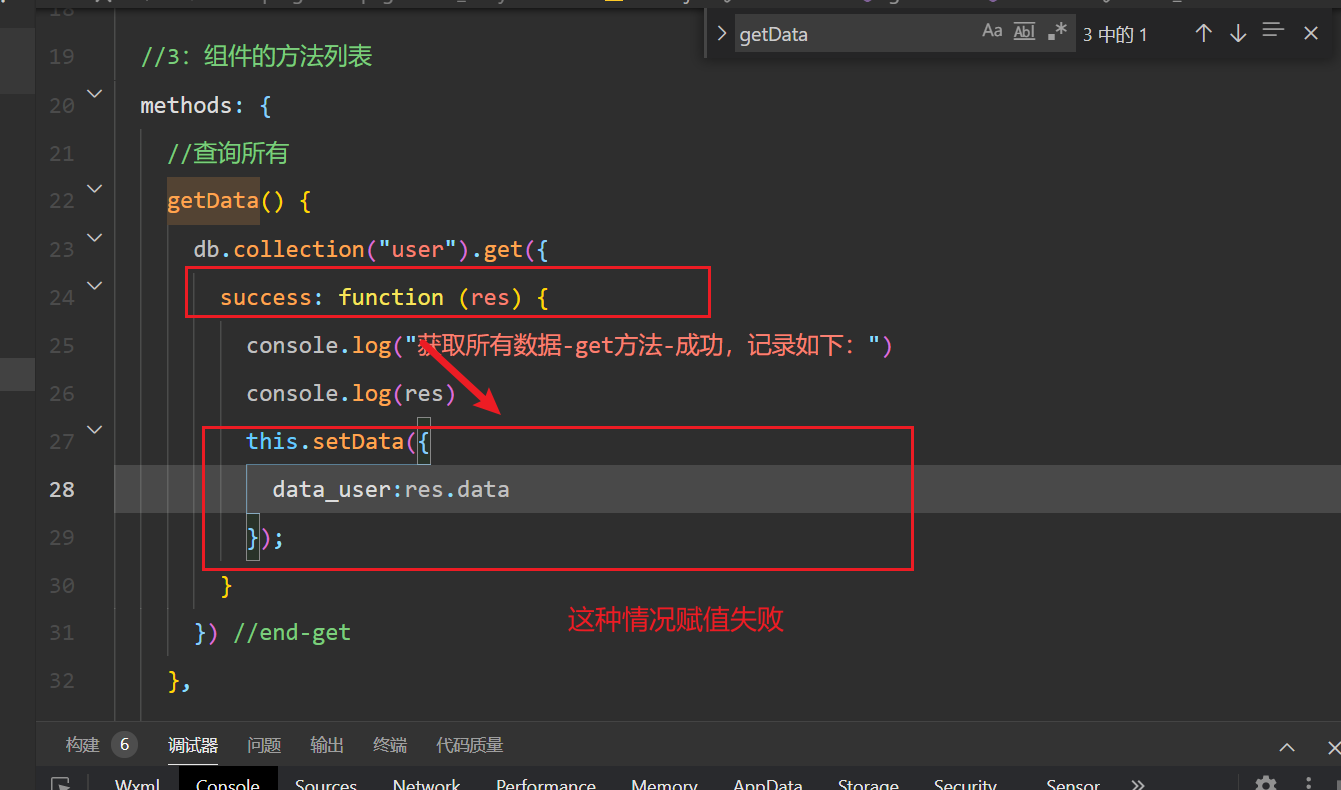This screenshot has width=1341, height=790.
Task: Open the Console panel
Action: [228, 783]
